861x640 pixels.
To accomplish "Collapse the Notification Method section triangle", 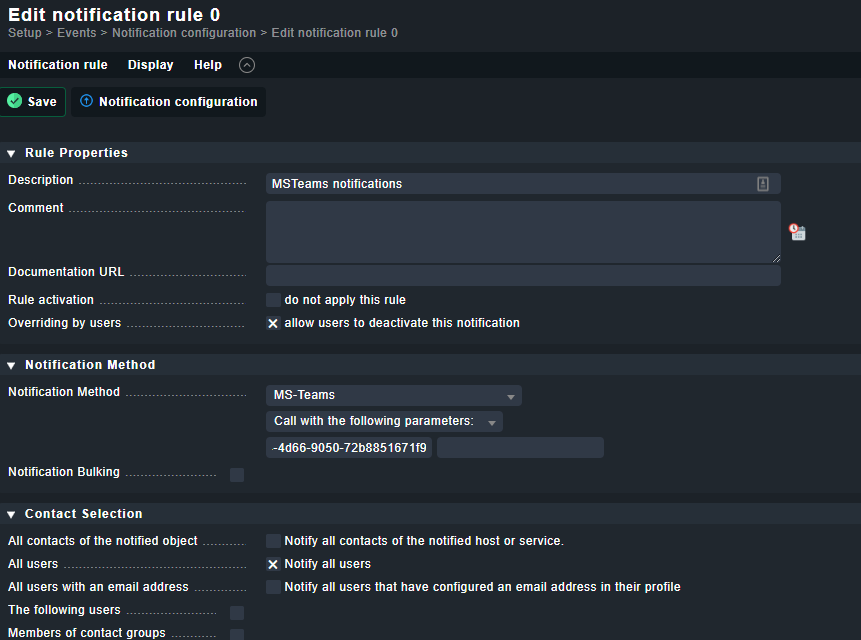I will pyautogui.click(x=11, y=365).
